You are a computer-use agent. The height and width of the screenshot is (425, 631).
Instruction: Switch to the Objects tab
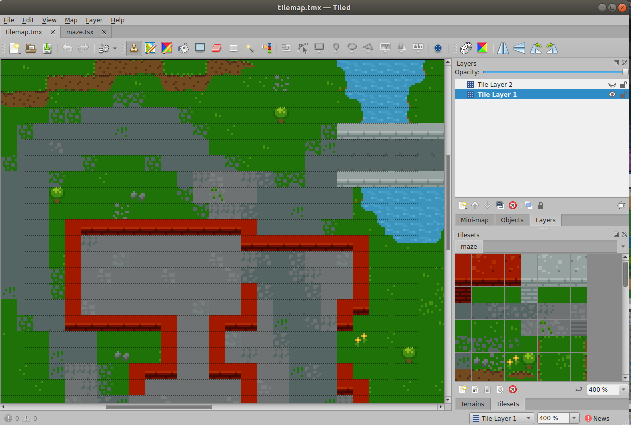click(511, 220)
